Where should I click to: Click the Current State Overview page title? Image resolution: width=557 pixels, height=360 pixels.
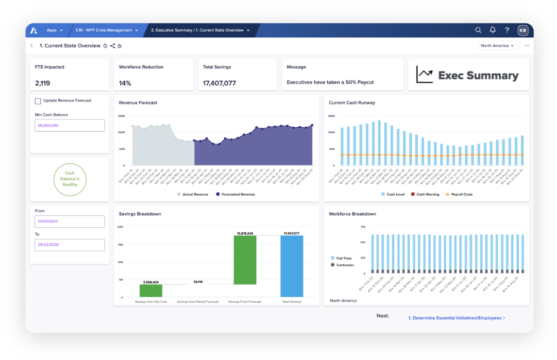point(70,46)
